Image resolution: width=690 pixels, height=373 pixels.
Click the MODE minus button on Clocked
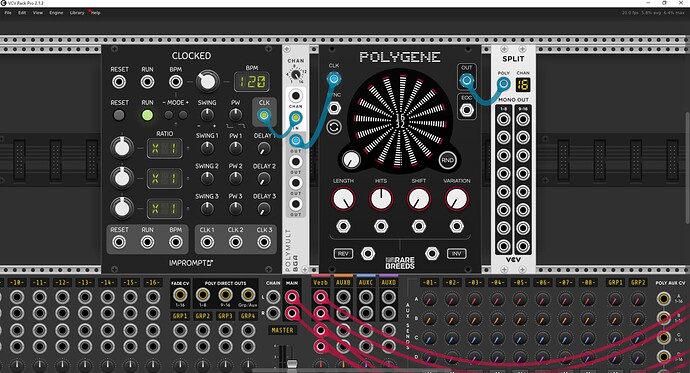click(x=169, y=115)
